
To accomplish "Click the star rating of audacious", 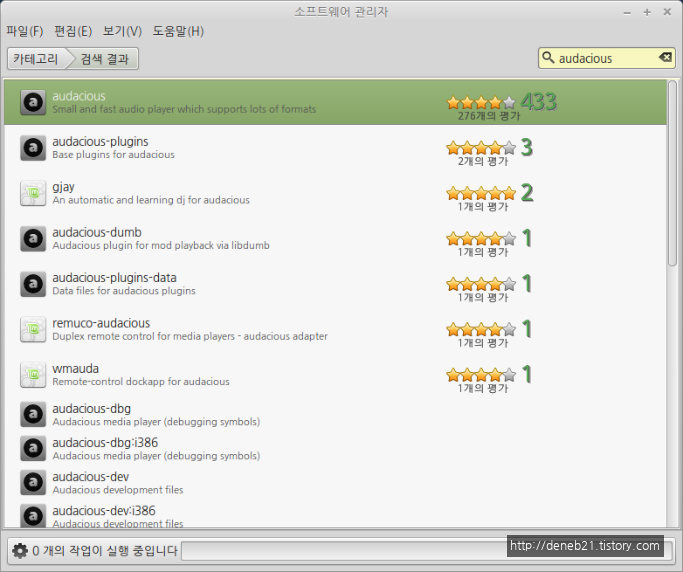I will pyautogui.click(x=481, y=102).
